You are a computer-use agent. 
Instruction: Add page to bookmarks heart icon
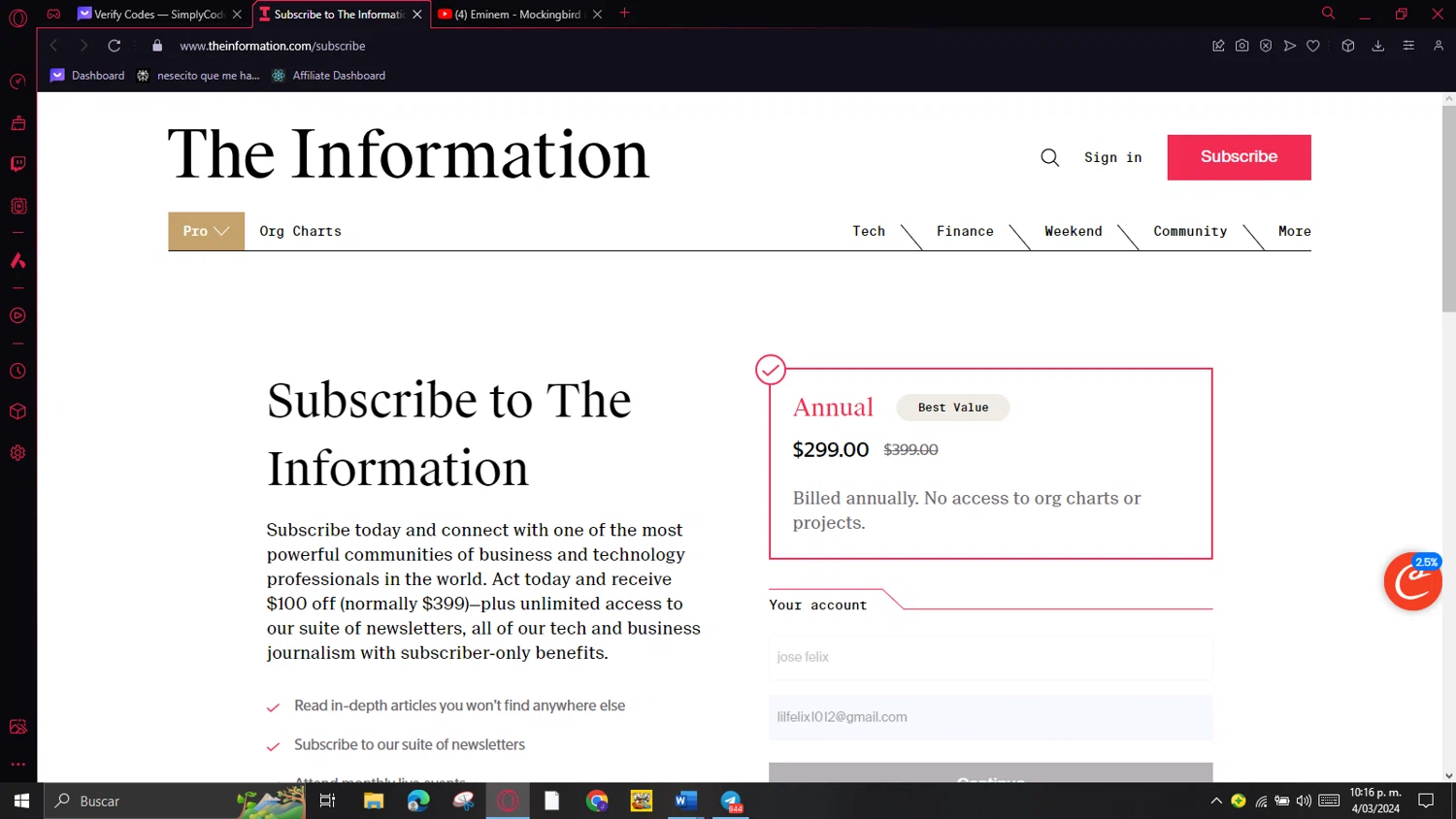pyautogui.click(x=1313, y=46)
